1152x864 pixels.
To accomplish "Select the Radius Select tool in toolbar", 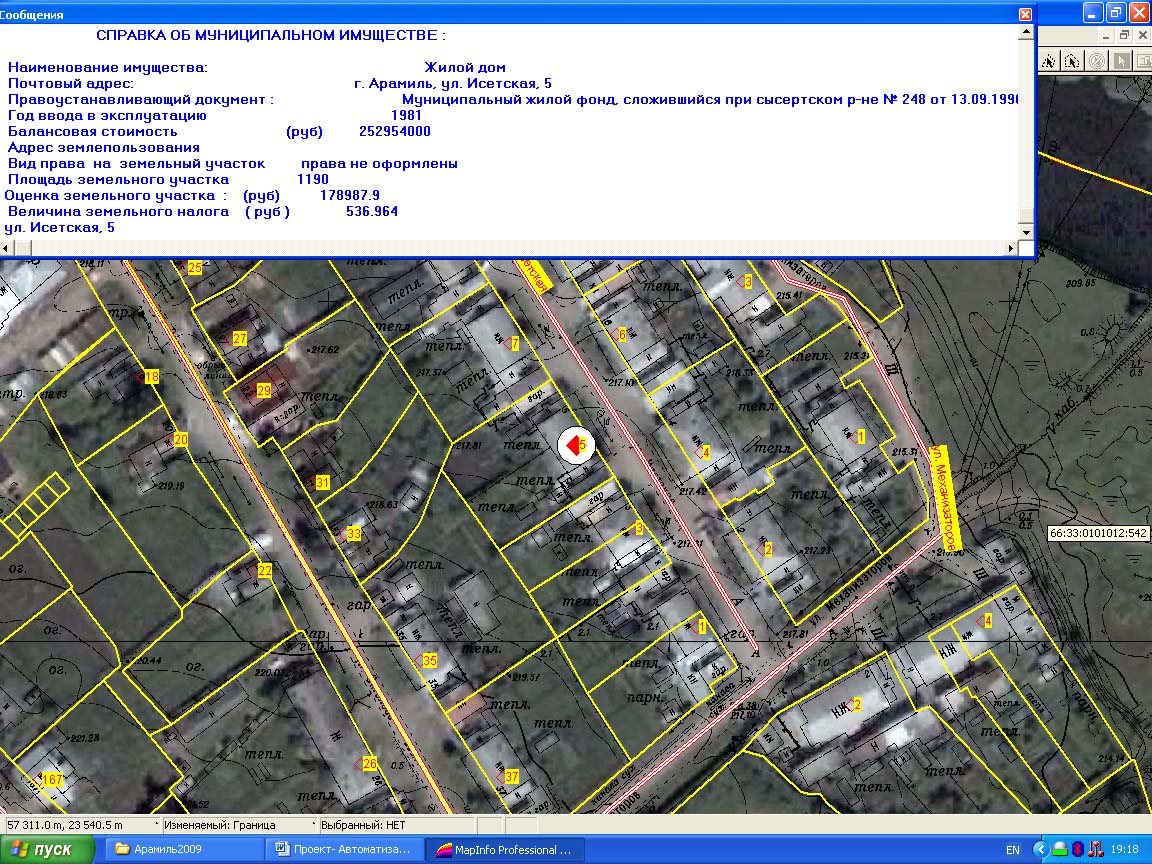I will (1048, 61).
